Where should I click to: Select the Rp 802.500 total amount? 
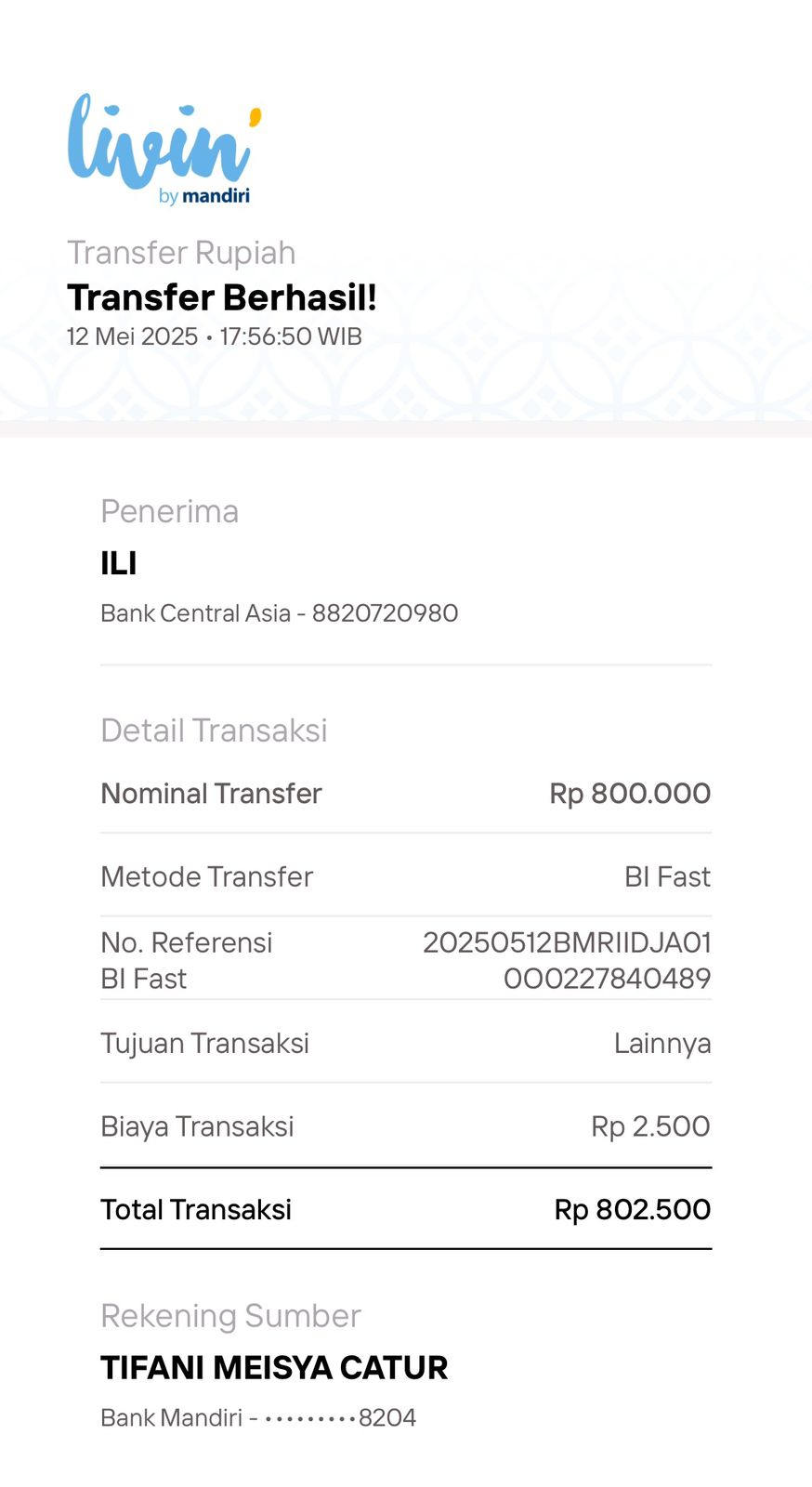[632, 1209]
